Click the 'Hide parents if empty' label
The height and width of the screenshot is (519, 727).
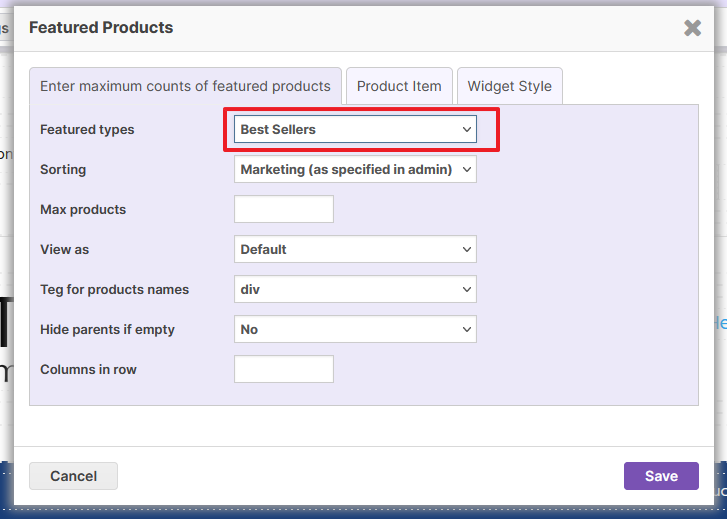pos(108,329)
